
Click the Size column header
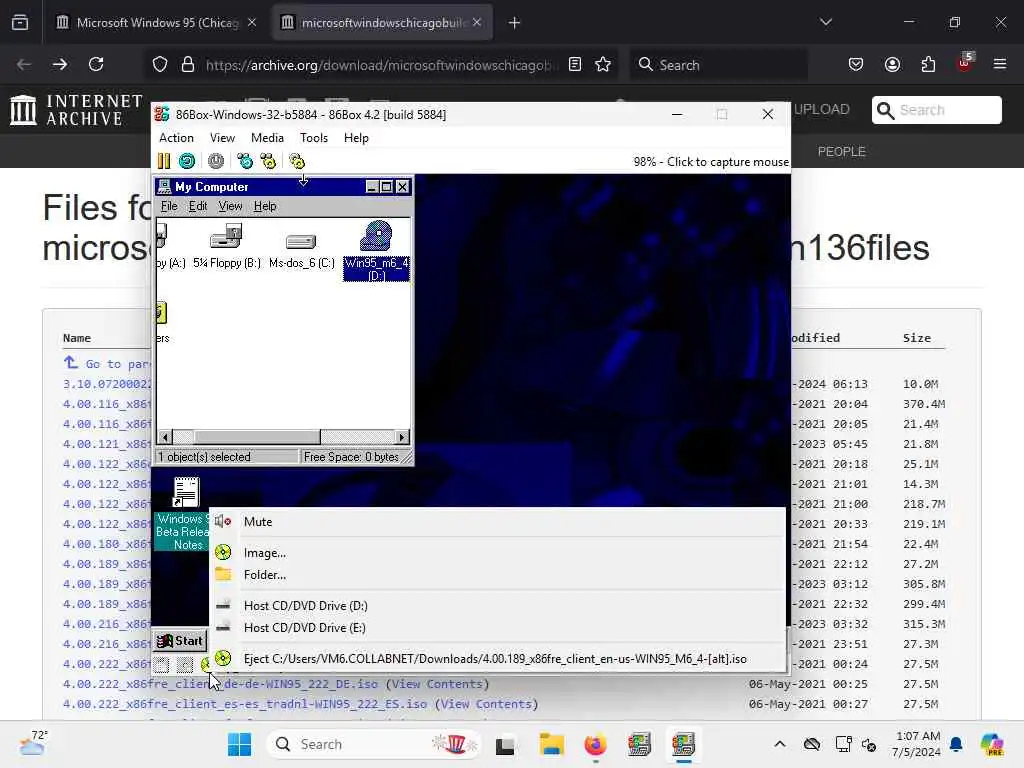tap(917, 338)
